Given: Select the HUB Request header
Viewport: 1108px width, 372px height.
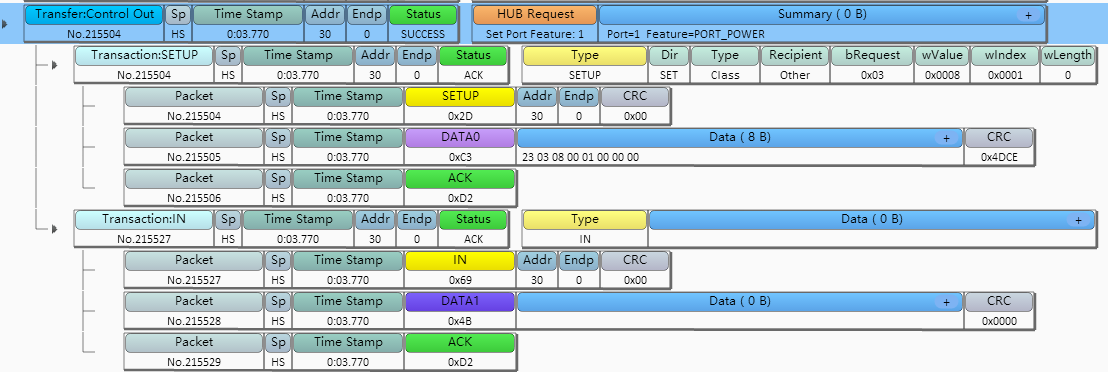Looking at the screenshot, I should pyautogui.click(x=535, y=14).
